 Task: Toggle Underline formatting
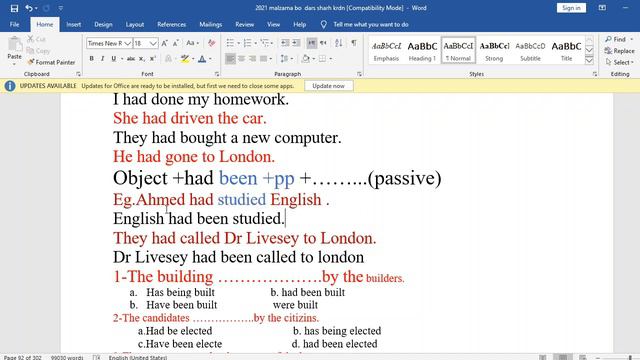[113, 59]
